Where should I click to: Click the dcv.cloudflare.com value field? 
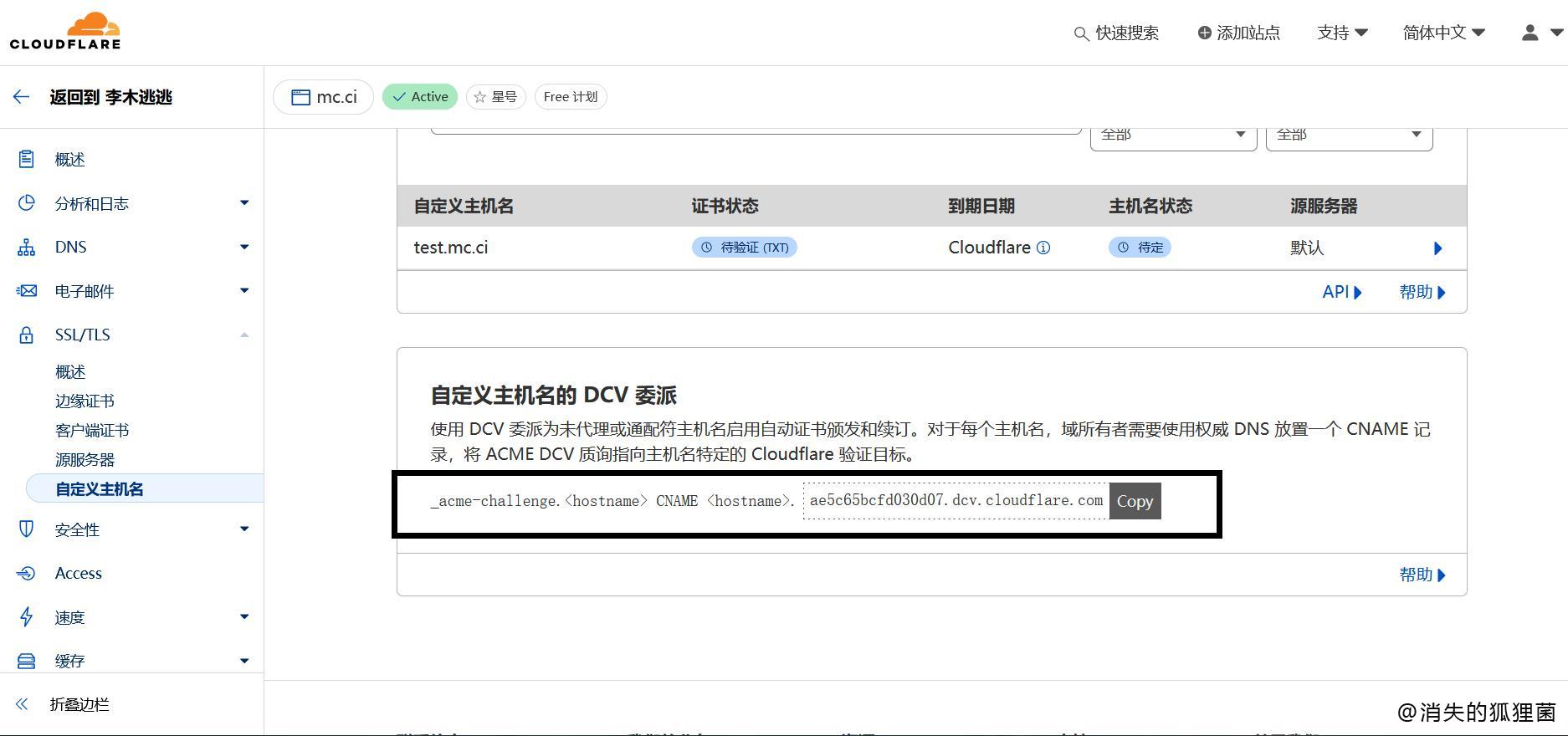[x=956, y=500]
